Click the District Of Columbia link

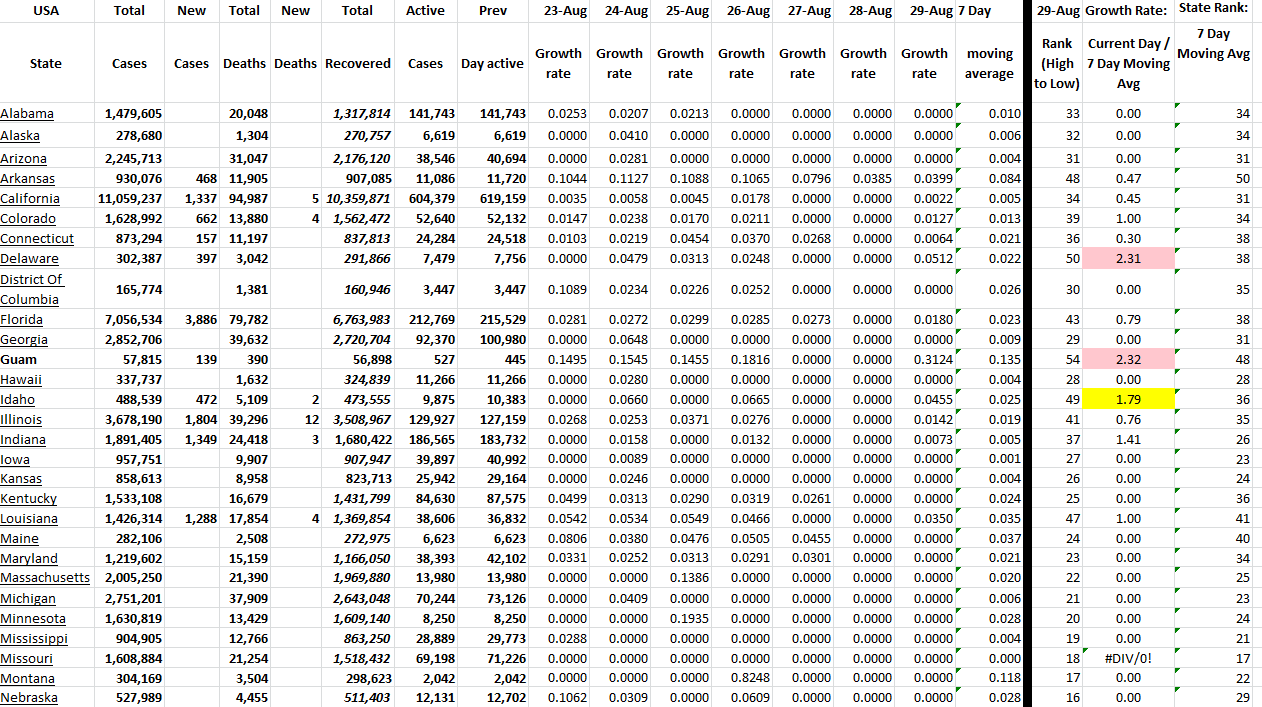(31, 289)
